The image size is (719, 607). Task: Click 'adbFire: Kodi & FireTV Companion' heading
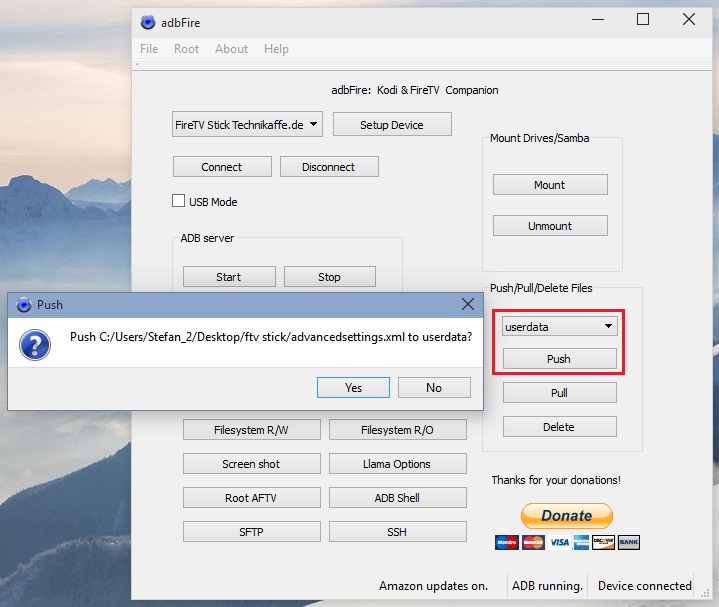[x=415, y=90]
